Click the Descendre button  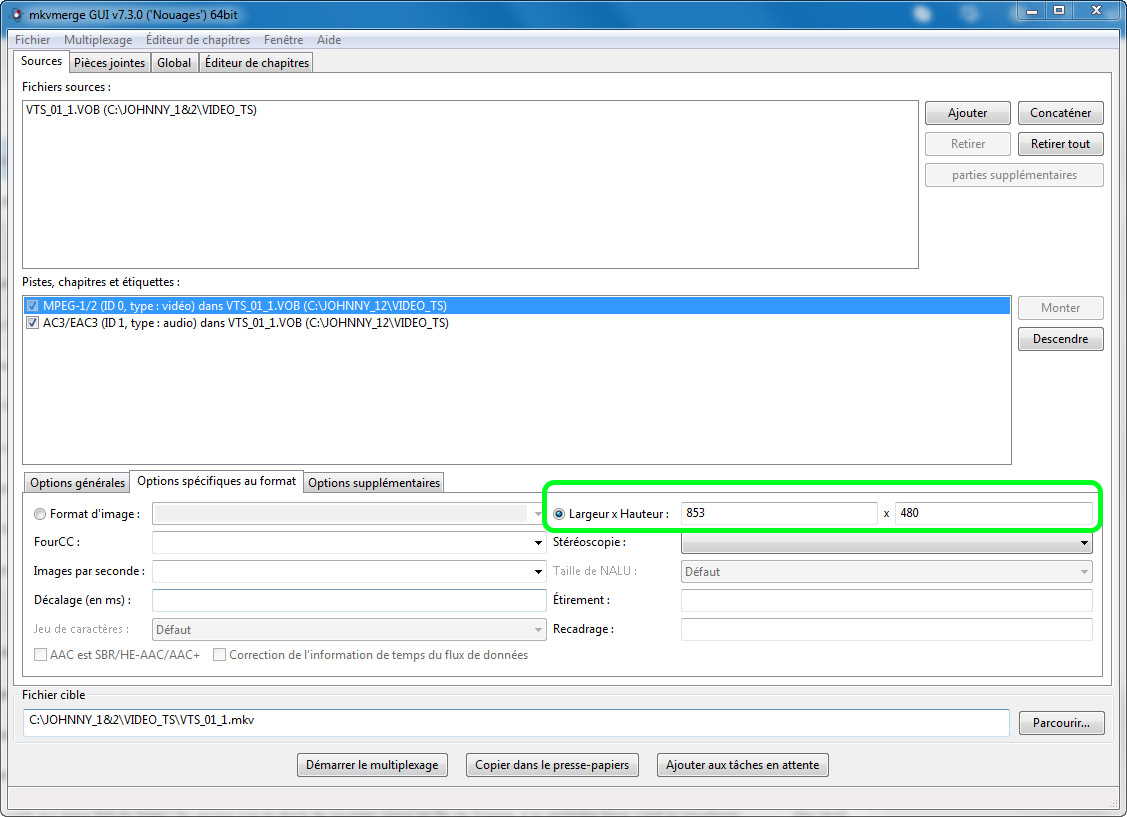tap(1060, 339)
